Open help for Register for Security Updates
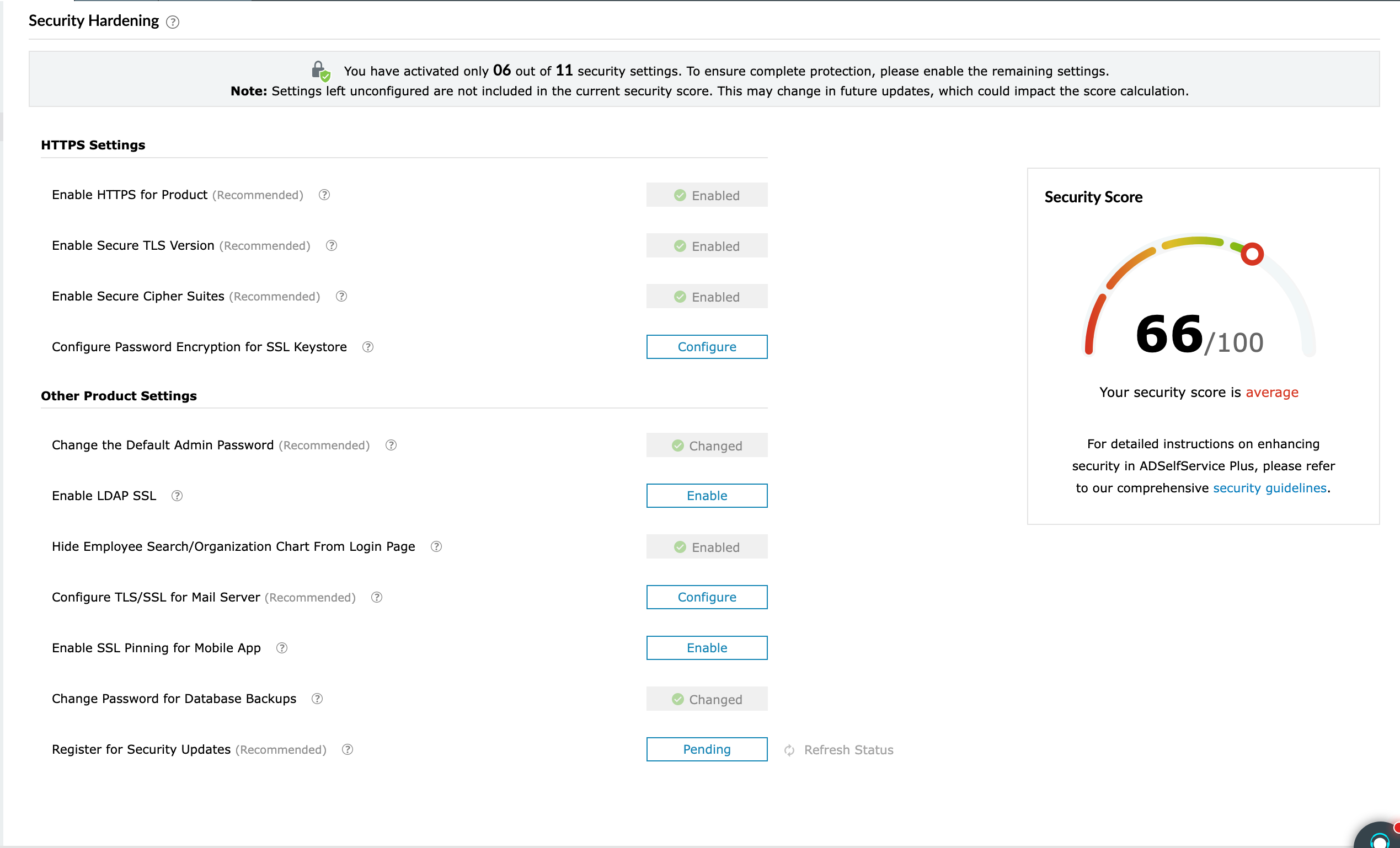The width and height of the screenshot is (1400, 848). pos(346,749)
